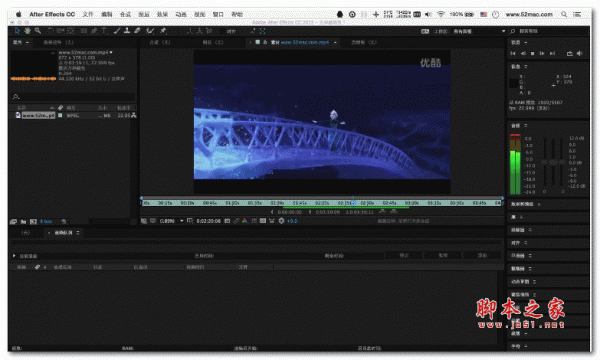Click the project footage thumbnail

(x=33, y=65)
